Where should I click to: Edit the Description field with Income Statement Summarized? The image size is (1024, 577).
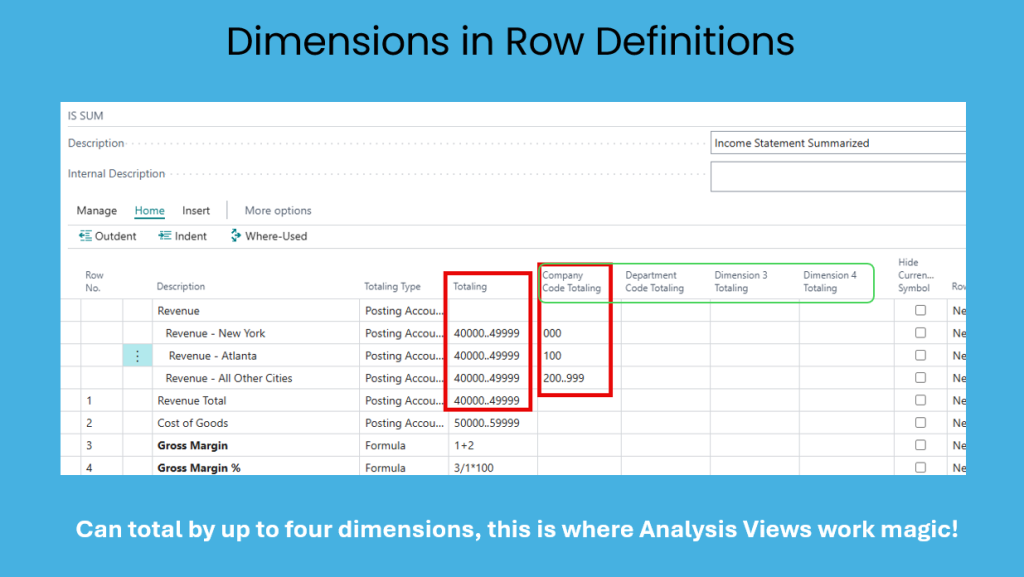tap(838, 143)
